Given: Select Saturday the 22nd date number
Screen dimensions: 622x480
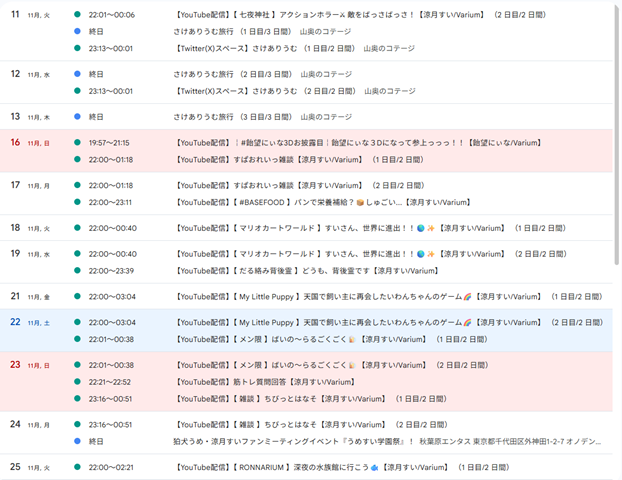Looking at the screenshot, I should click(x=15, y=322).
